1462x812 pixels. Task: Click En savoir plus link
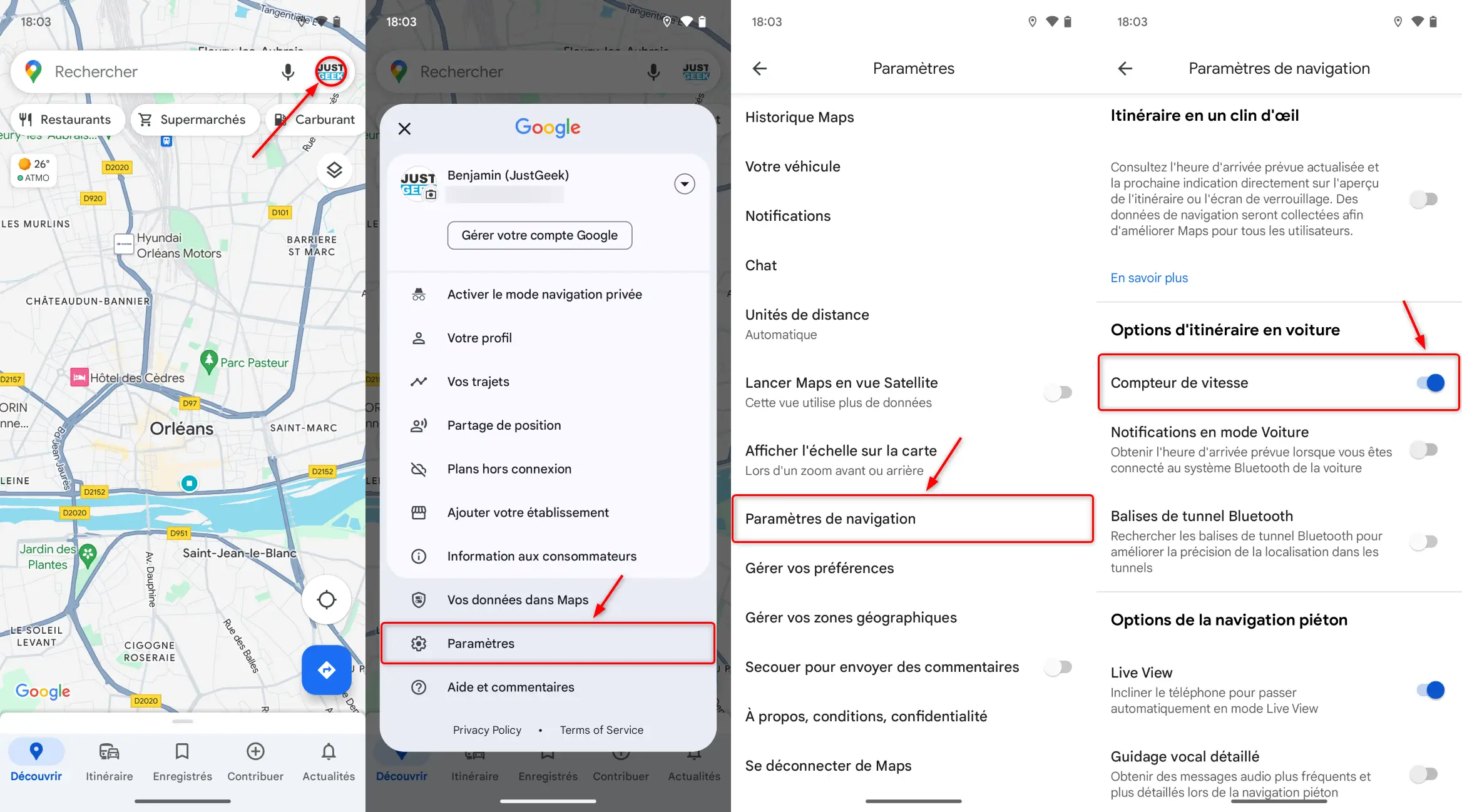1149,278
